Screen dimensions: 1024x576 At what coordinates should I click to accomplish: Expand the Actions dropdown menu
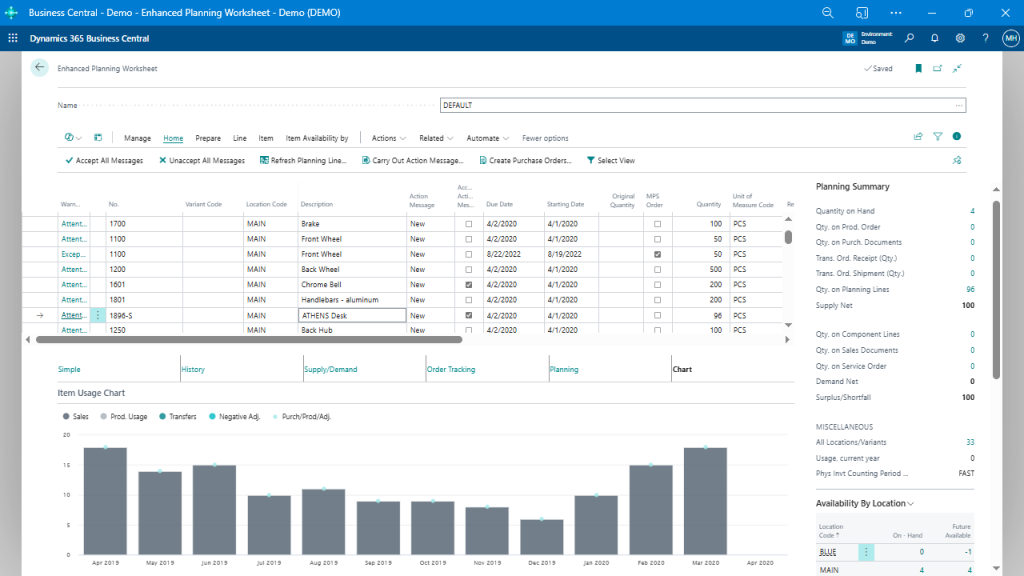pyautogui.click(x=387, y=138)
